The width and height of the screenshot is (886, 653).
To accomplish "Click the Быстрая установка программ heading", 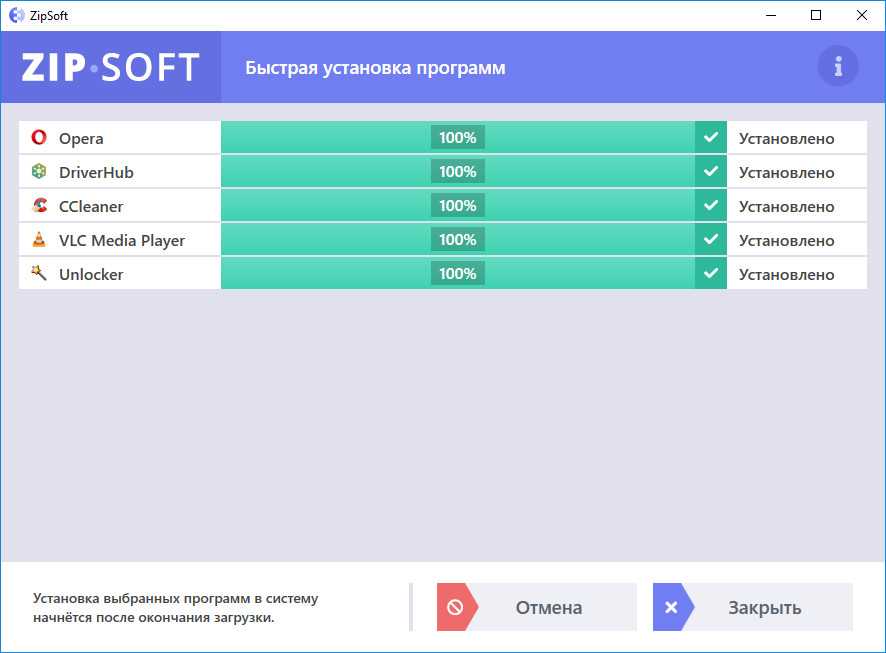I will point(375,68).
